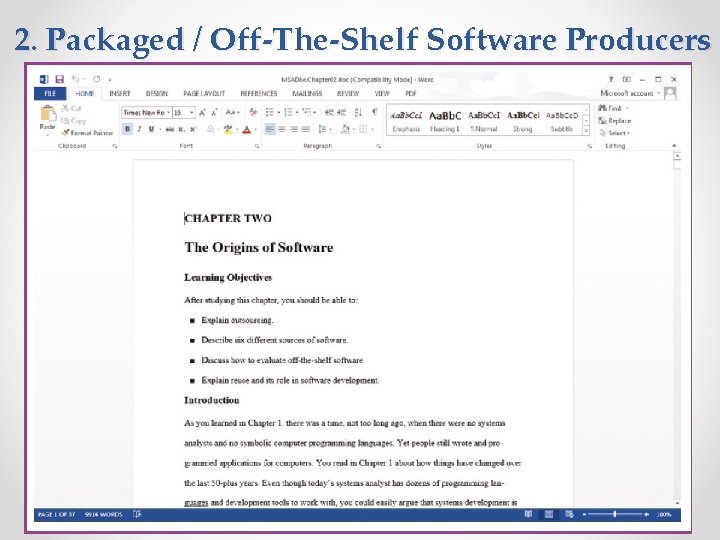
Task: Decrease paragraph indent
Action: point(329,112)
